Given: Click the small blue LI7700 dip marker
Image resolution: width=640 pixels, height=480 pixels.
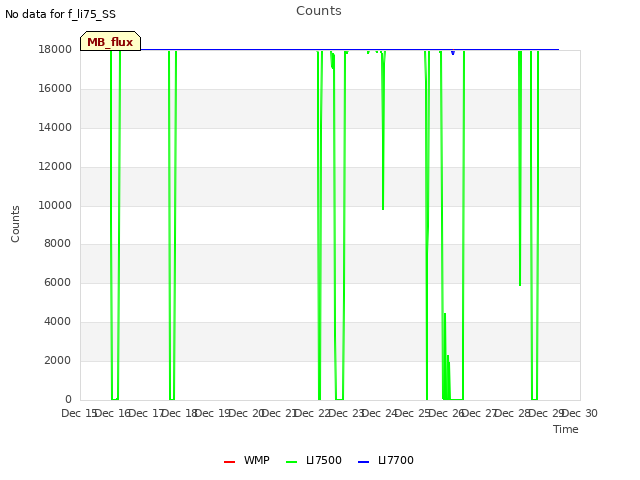Looking at the screenshot, I should (x=453, y=52).
